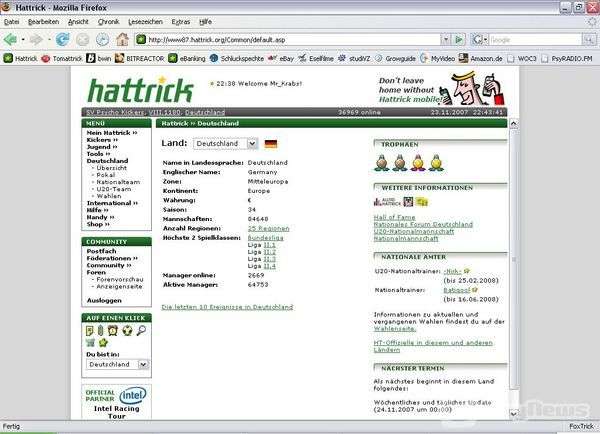Open the search engine selector dropdown

tap(480, 39)
